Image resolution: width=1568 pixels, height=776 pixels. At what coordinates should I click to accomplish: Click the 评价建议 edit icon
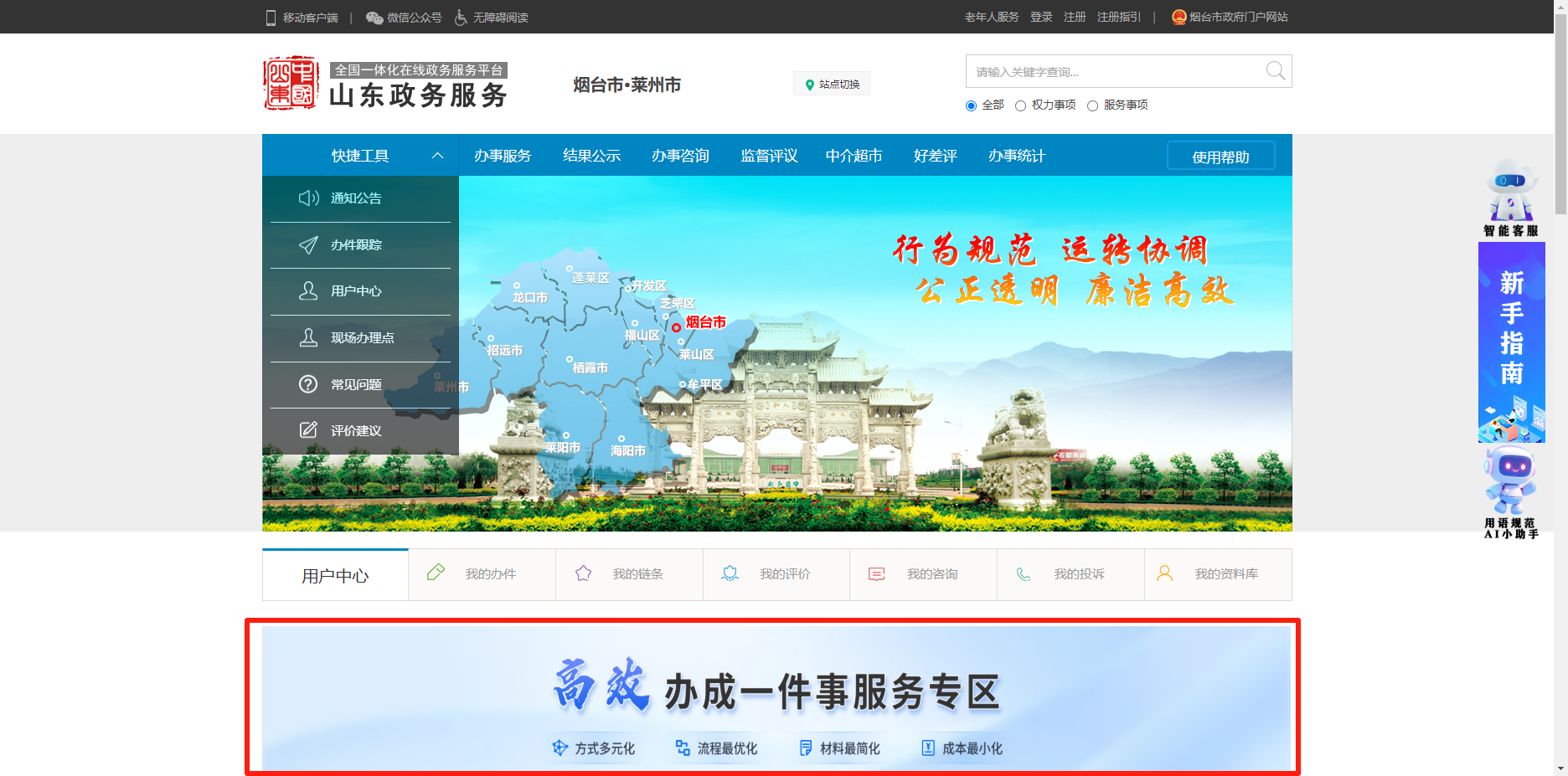308,430
